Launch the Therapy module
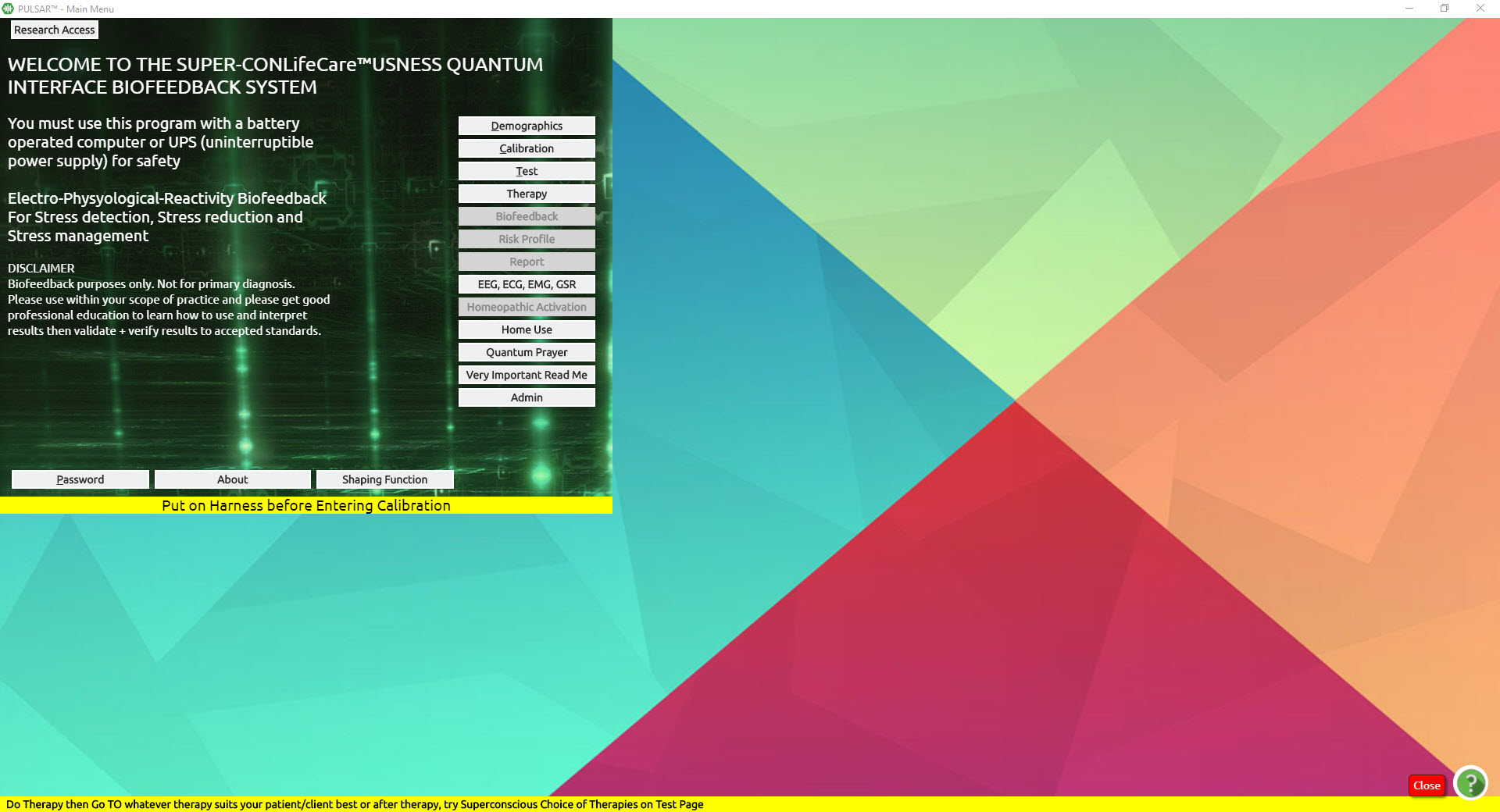Screen dimensions: 1500x812 coord(527,194)
